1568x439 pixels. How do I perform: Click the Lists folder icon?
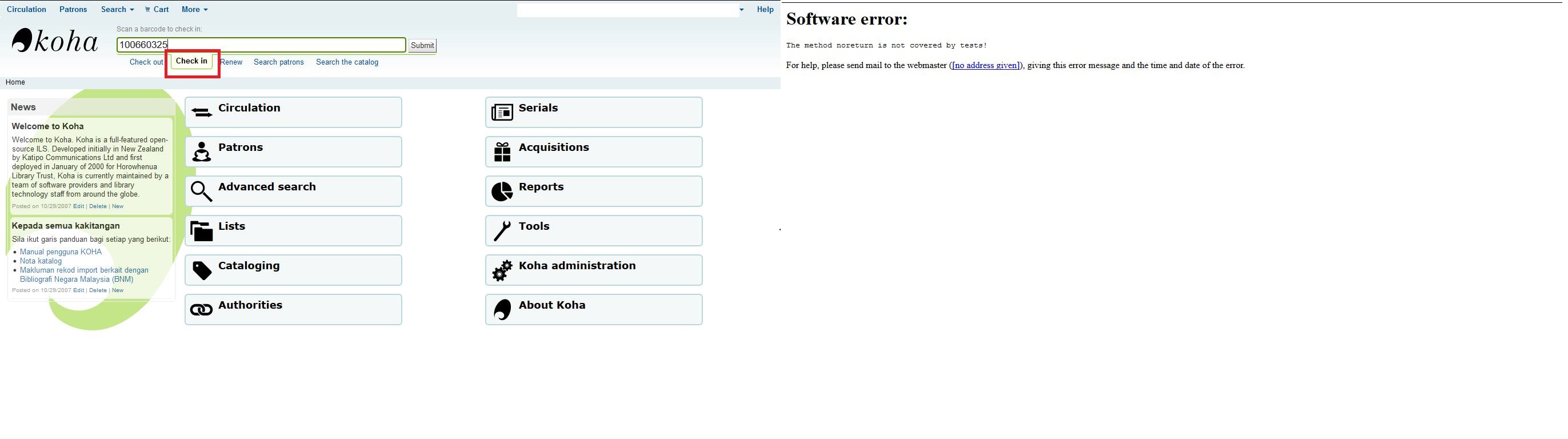(x=202, y=232)
